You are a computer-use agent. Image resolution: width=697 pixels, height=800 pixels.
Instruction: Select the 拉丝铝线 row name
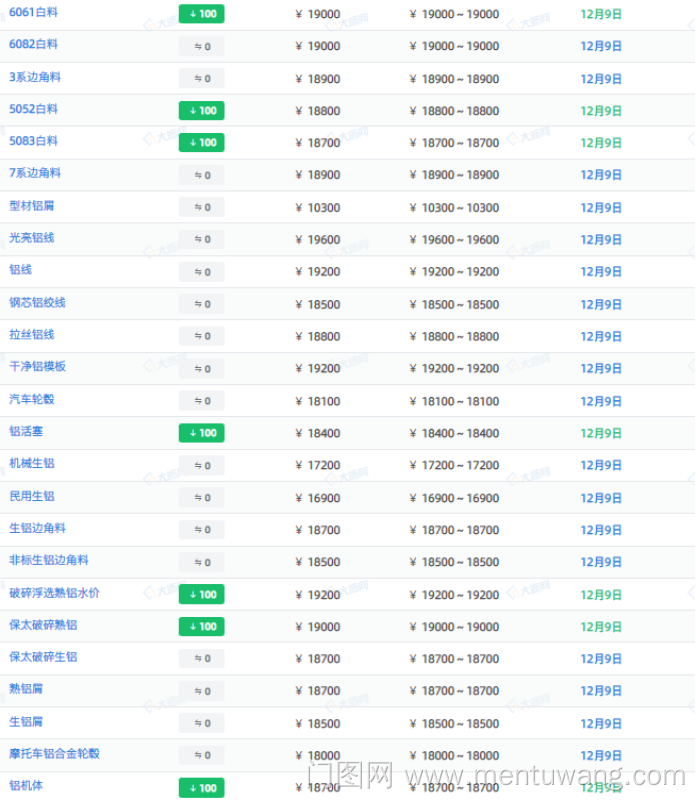point(31,334)
